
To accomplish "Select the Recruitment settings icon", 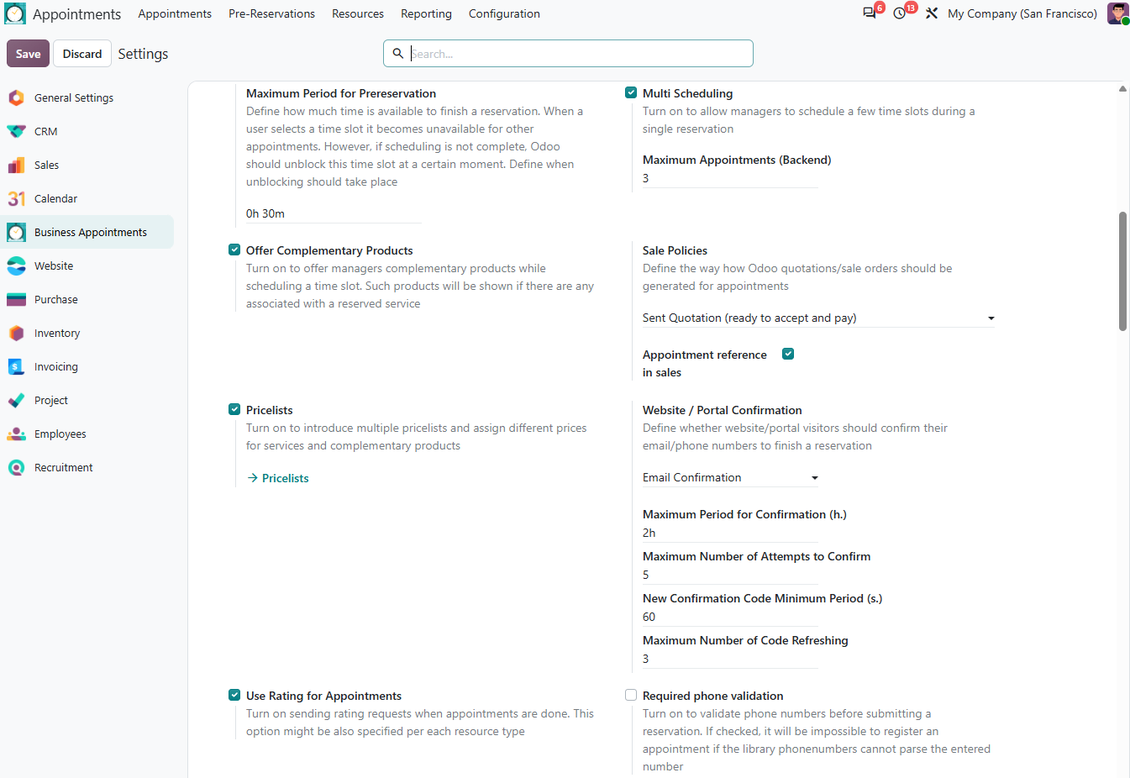I will point(17,468).
